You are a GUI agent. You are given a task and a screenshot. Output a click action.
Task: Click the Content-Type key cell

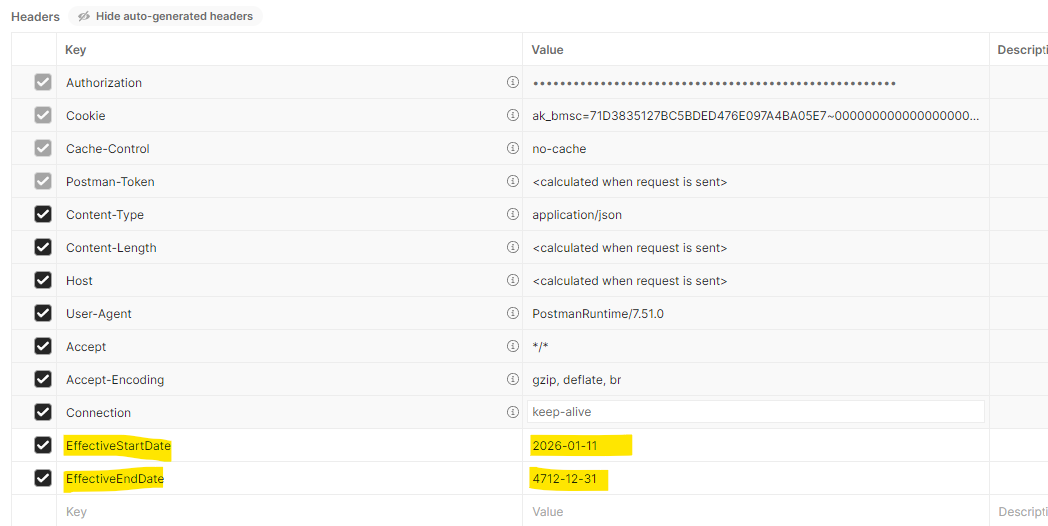[289, 215]
